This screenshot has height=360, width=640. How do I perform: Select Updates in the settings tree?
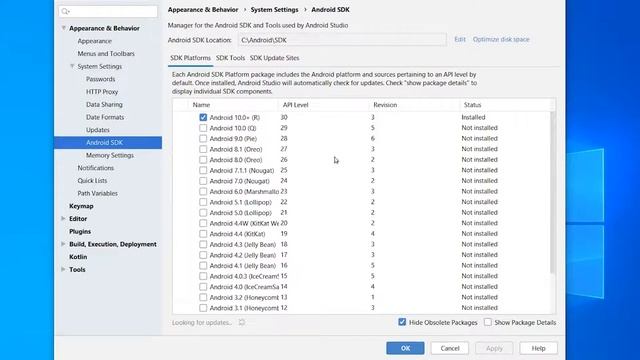tap(98, 129)
